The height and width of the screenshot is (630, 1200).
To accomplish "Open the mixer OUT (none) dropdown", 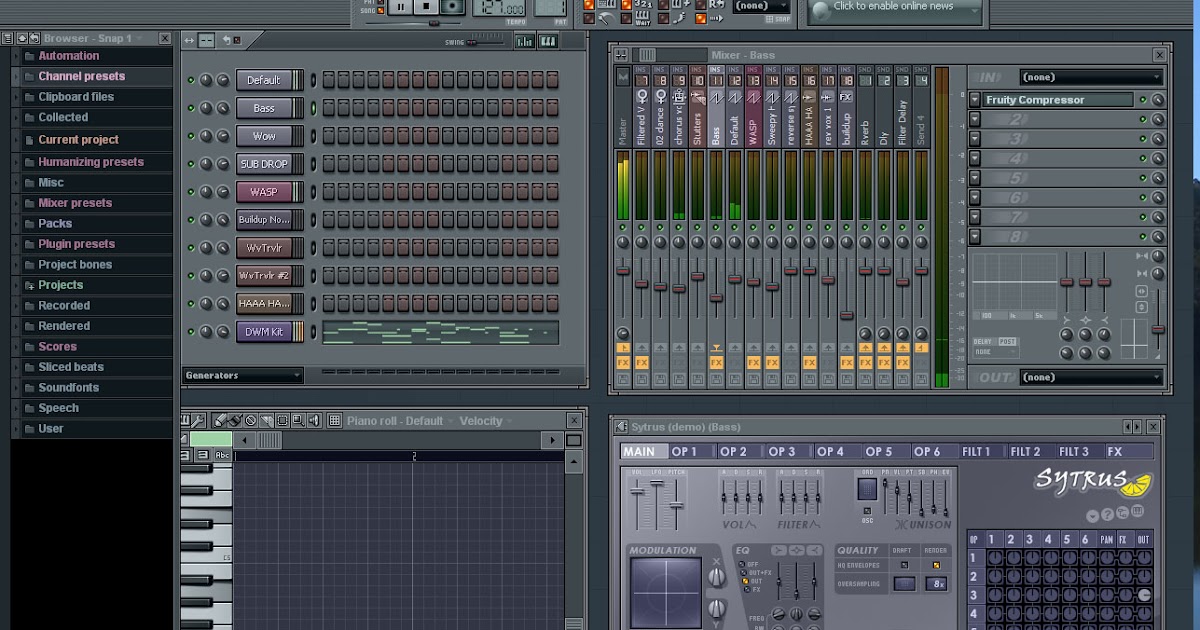I will point(1091,377).
